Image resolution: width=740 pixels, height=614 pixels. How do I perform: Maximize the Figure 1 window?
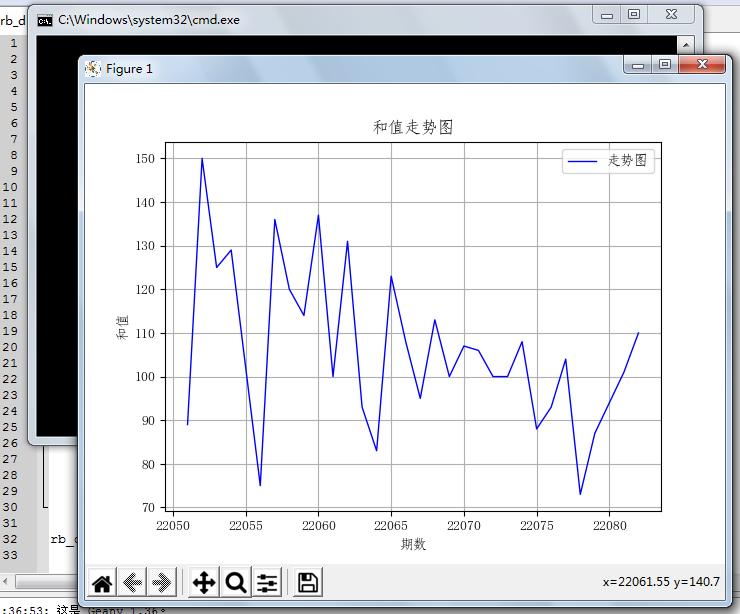point(665,64)
